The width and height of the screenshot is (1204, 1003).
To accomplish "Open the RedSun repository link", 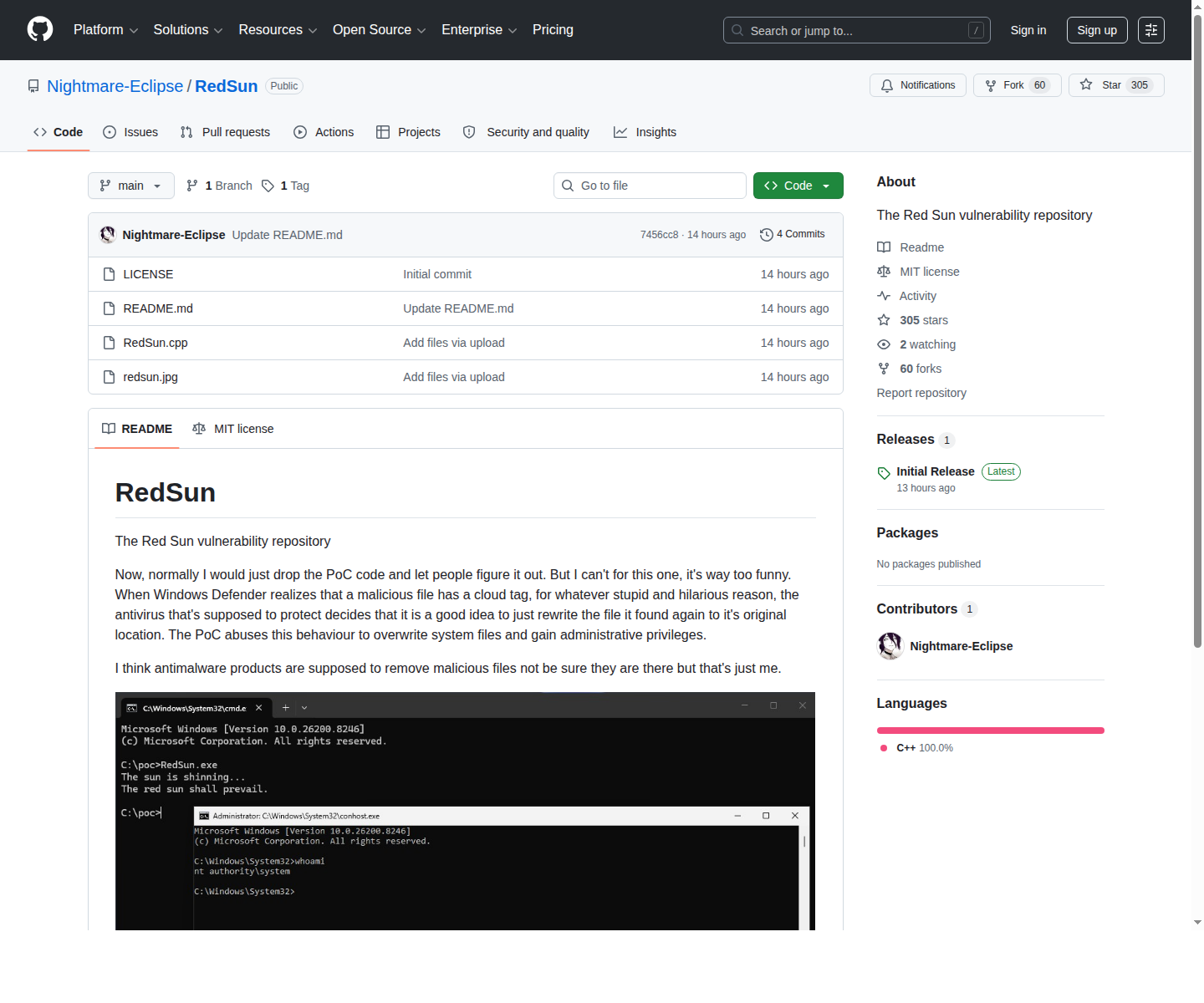I will [227, 86].
